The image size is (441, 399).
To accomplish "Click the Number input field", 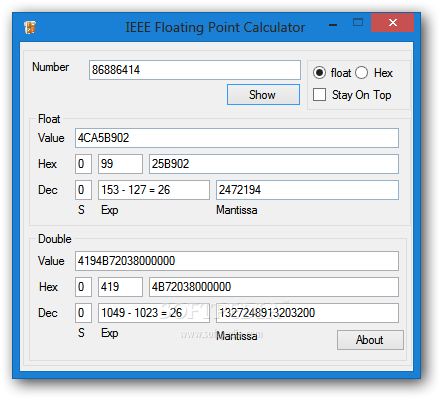I will coord(195,70).
